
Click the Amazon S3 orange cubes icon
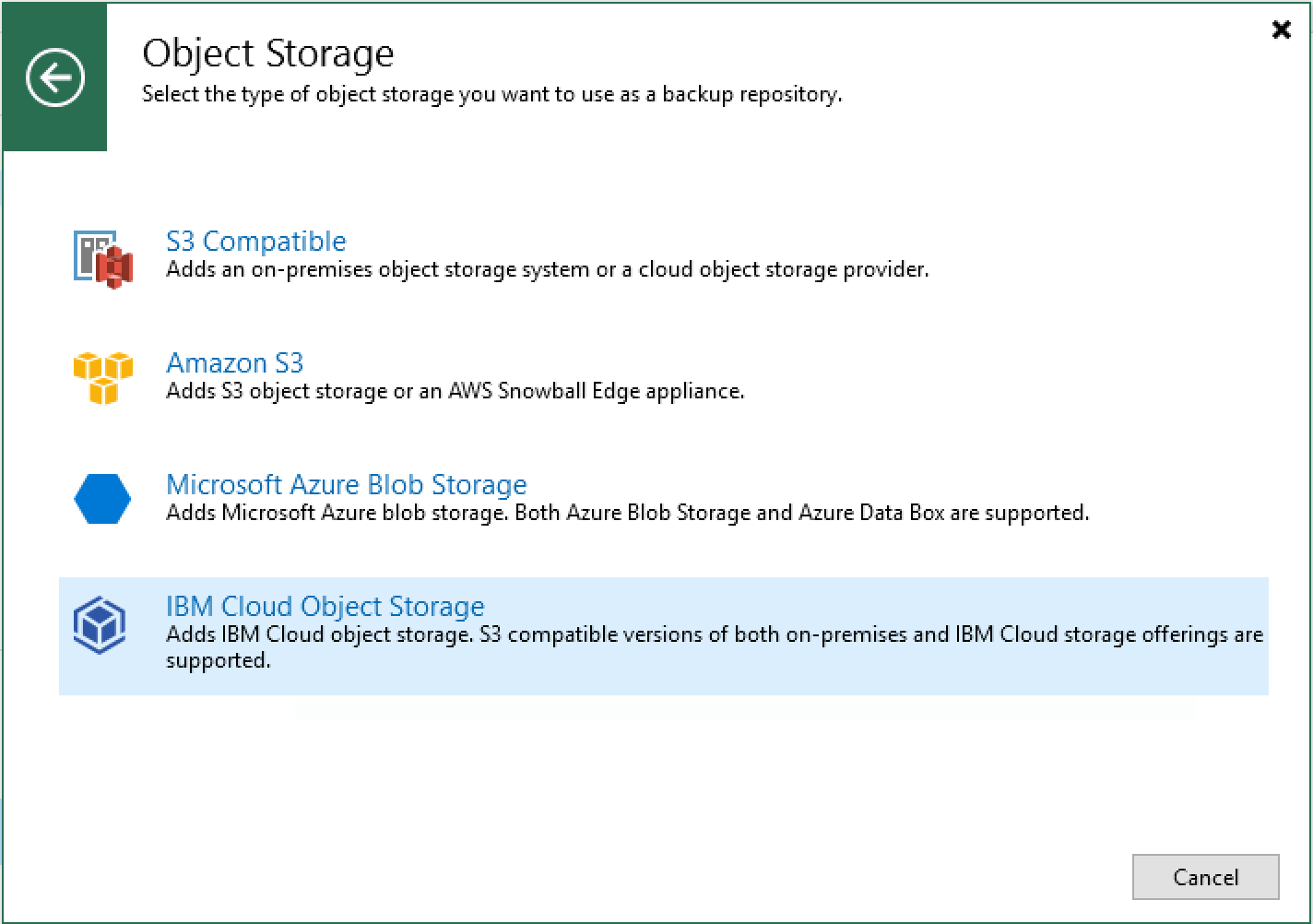102,377
